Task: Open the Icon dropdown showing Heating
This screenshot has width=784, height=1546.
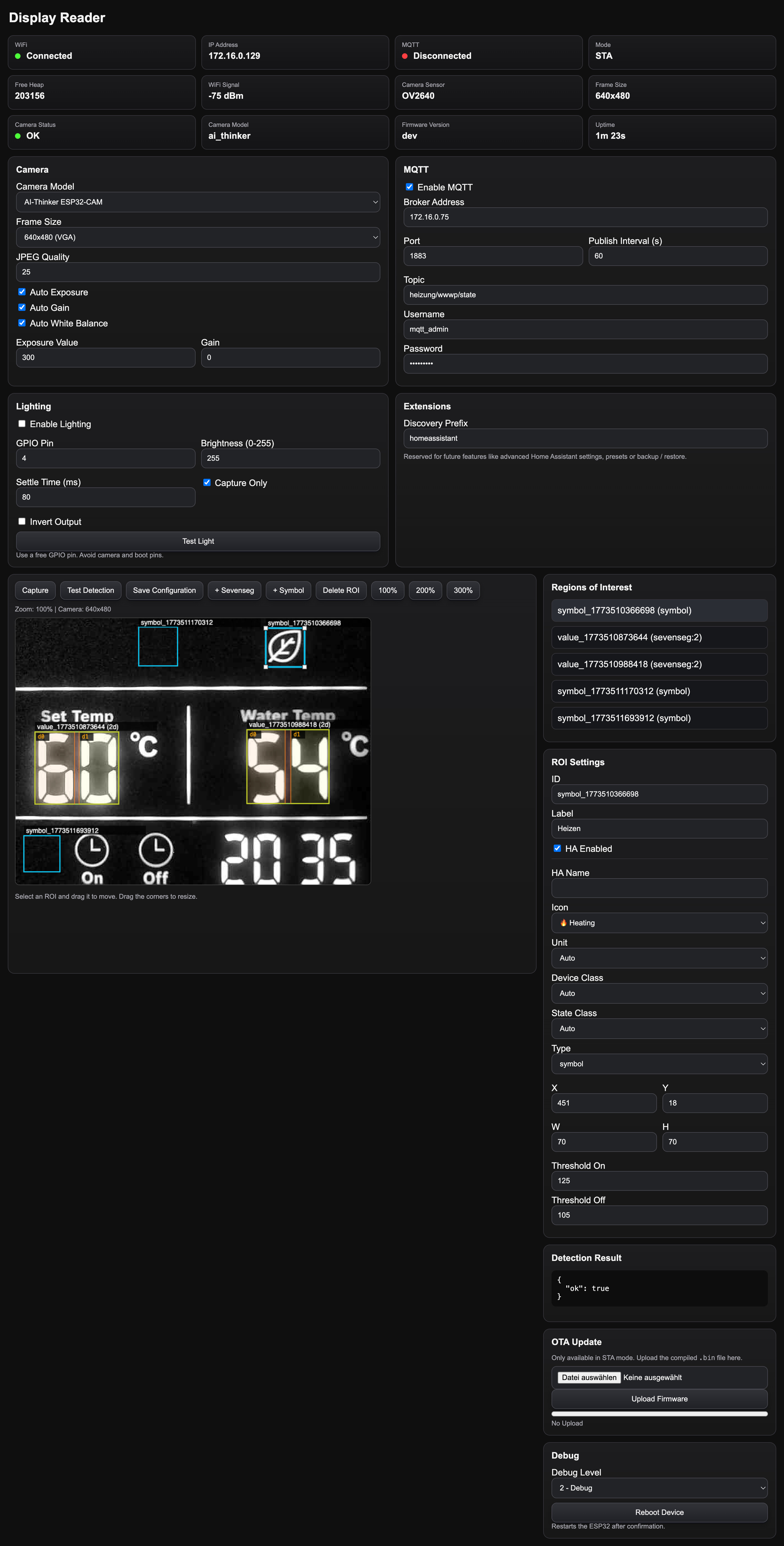Action: pyautogui.click(x=659, y=922)
